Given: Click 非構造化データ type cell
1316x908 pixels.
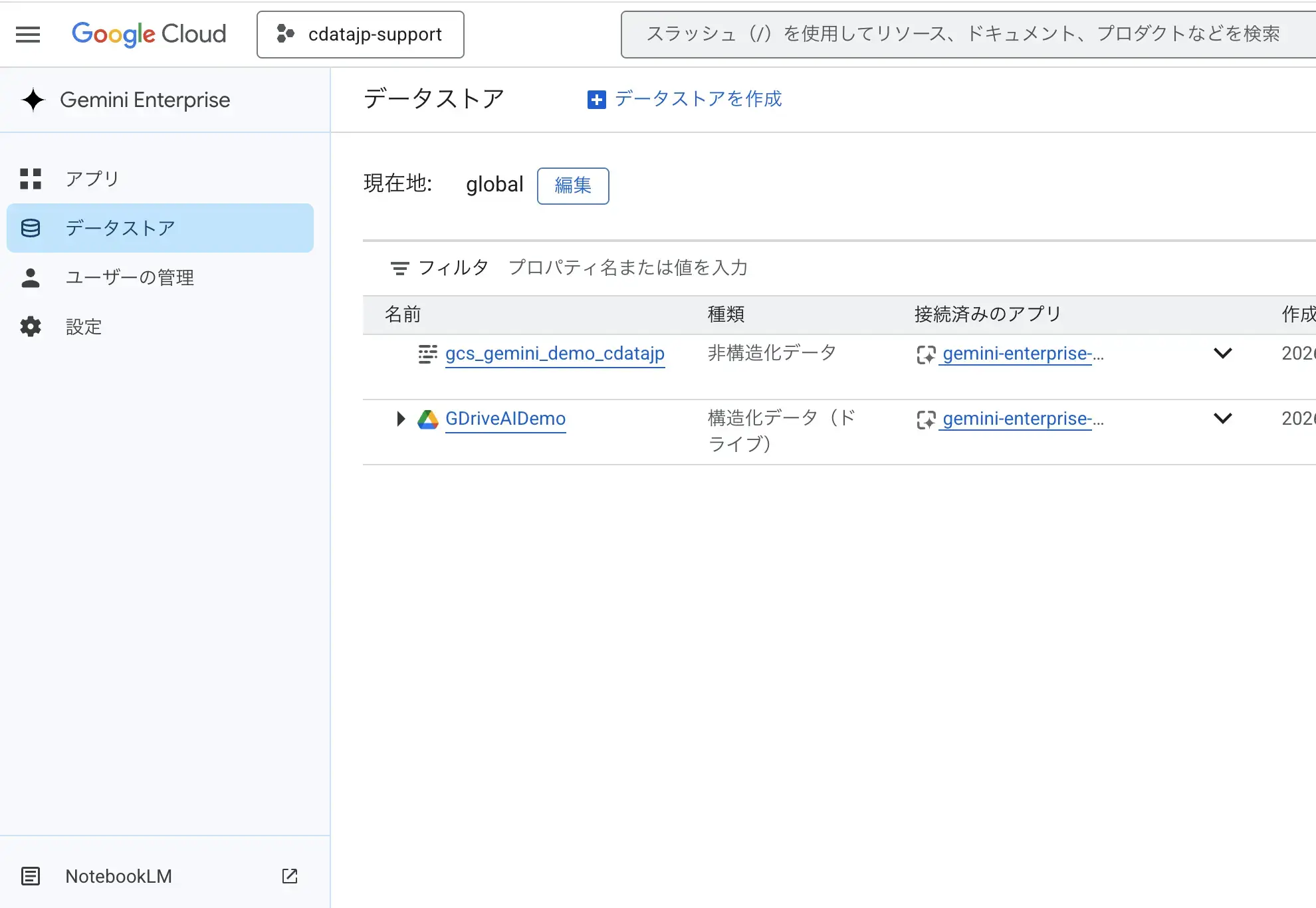Looking at the screenshot, I should (x=772, y=353).
